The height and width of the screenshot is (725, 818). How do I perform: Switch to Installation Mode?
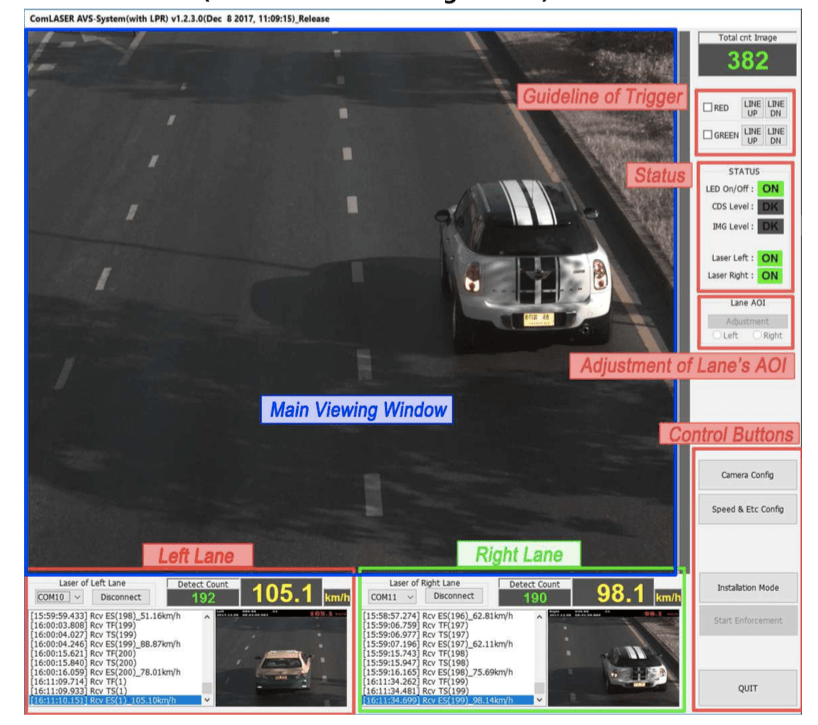748,587
